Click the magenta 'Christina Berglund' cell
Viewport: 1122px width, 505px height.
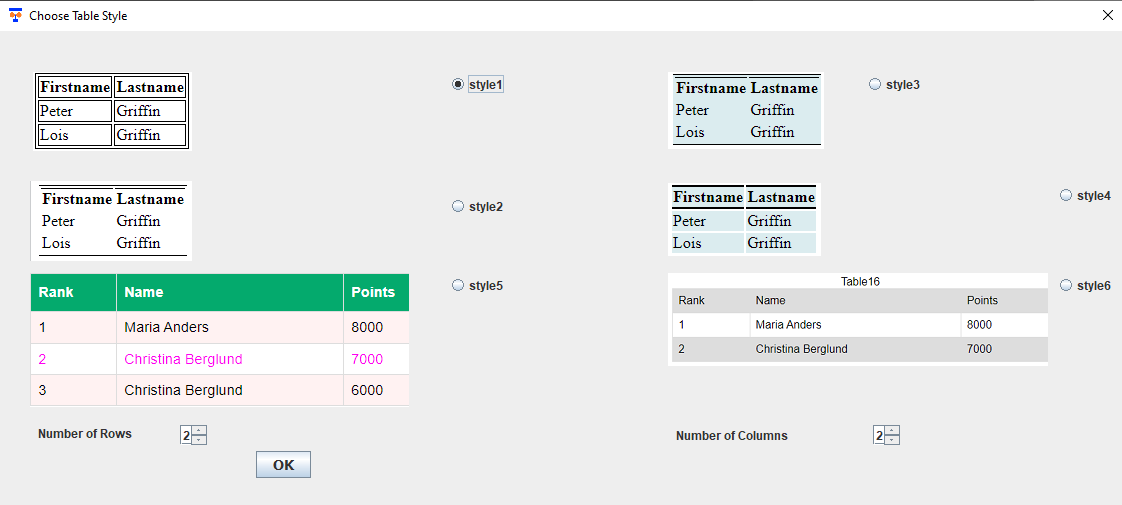[x=230, y=359]
